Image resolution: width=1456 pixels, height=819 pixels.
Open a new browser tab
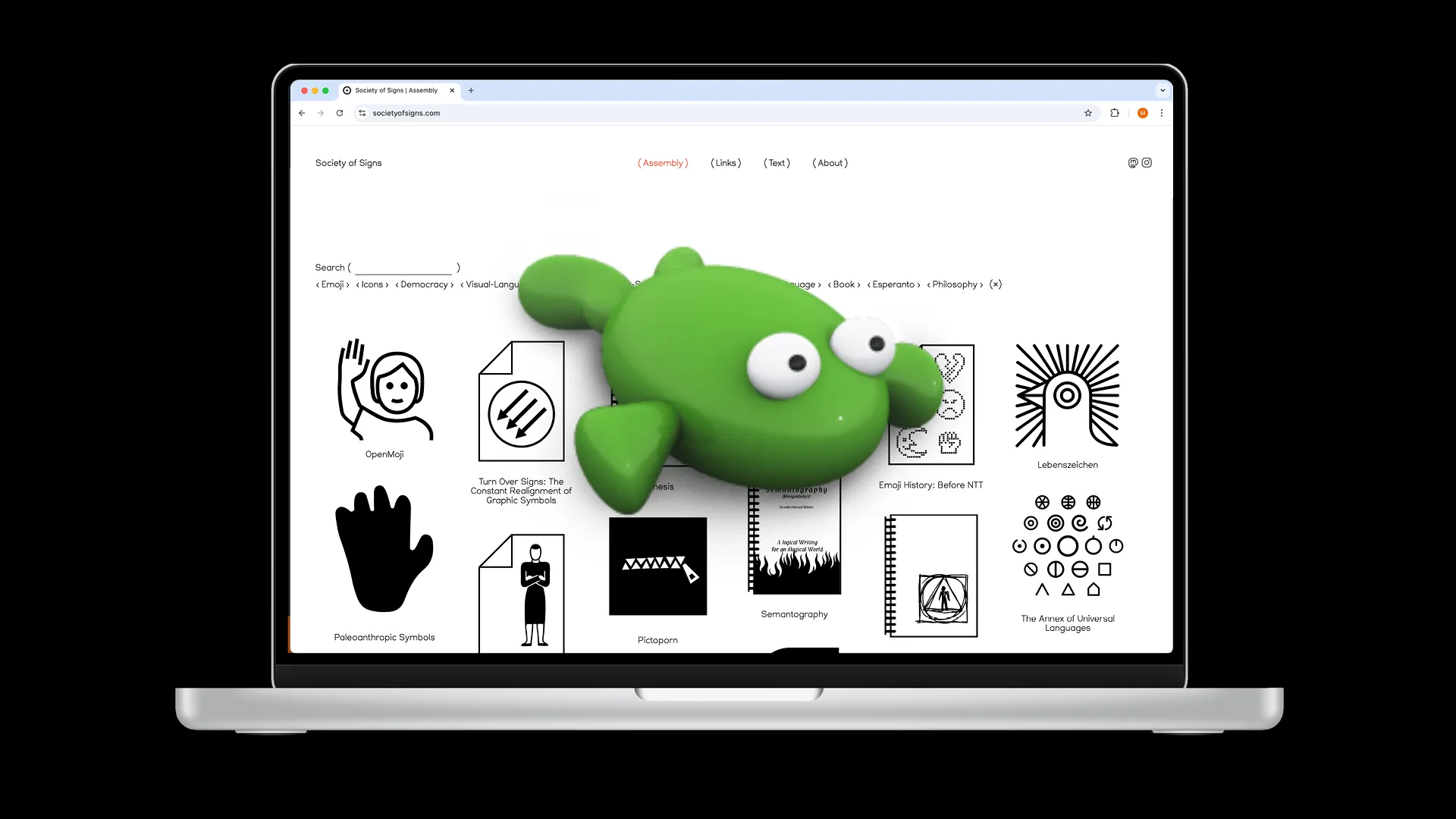471,90
